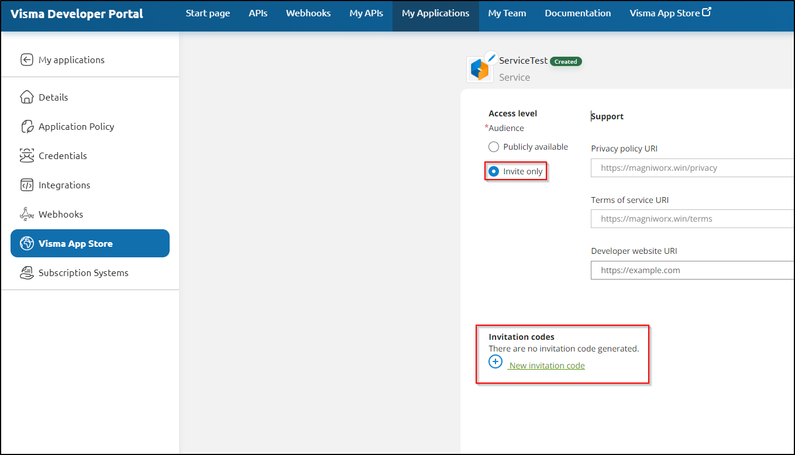Click the Application Policy leaf icon

point(27,126)
